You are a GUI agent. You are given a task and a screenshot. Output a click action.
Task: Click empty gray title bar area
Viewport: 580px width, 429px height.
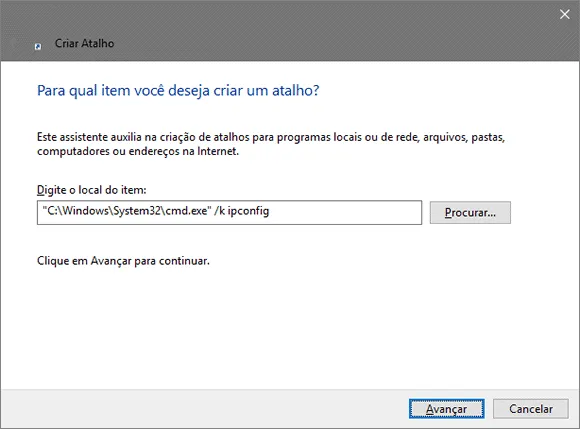296,30
